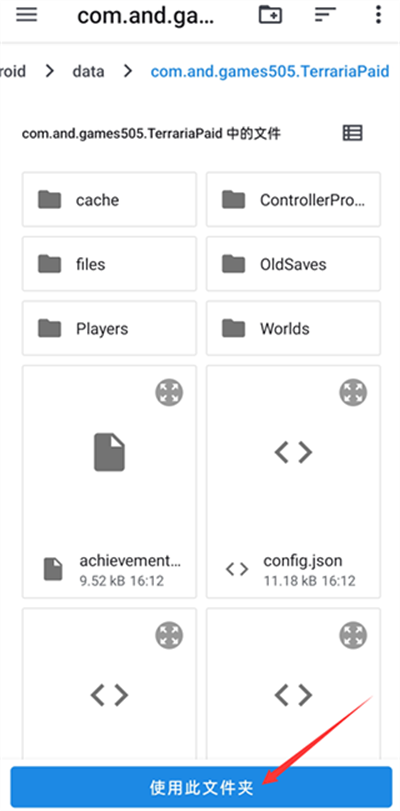This screenshot has width=400, height=811.
Task: Open the sort options icon
Action: click(x=325, y=16)
